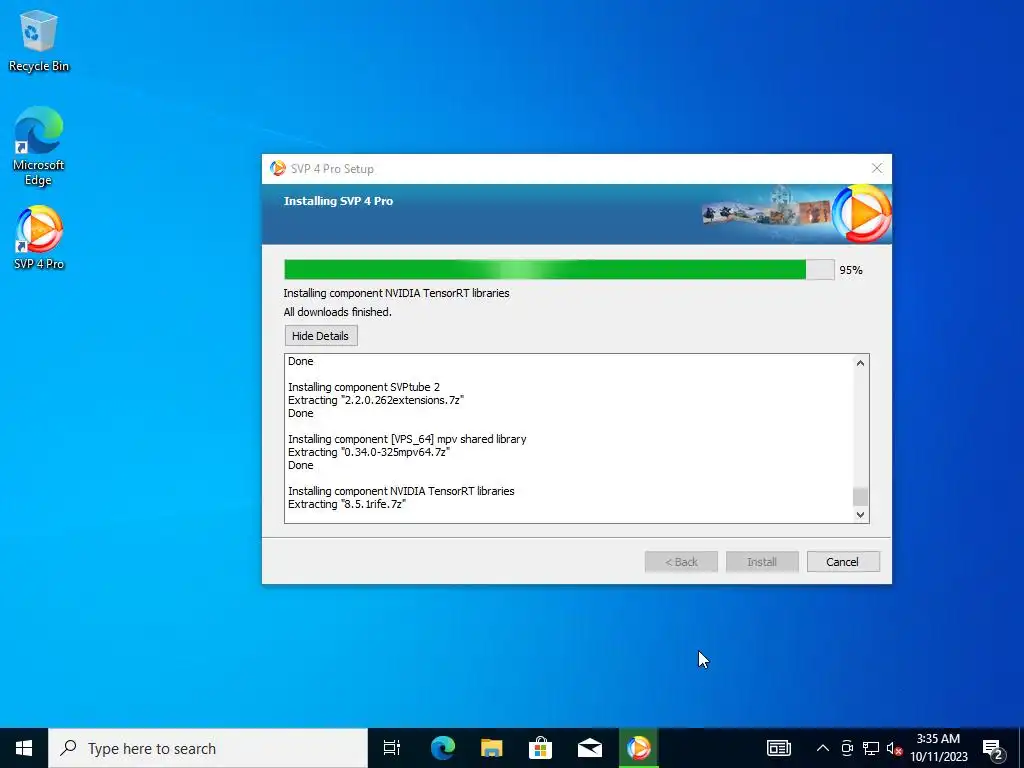The image size is (1024, 768).
Task: Show hidden system tray icons
Action: [x=823, y=748]
